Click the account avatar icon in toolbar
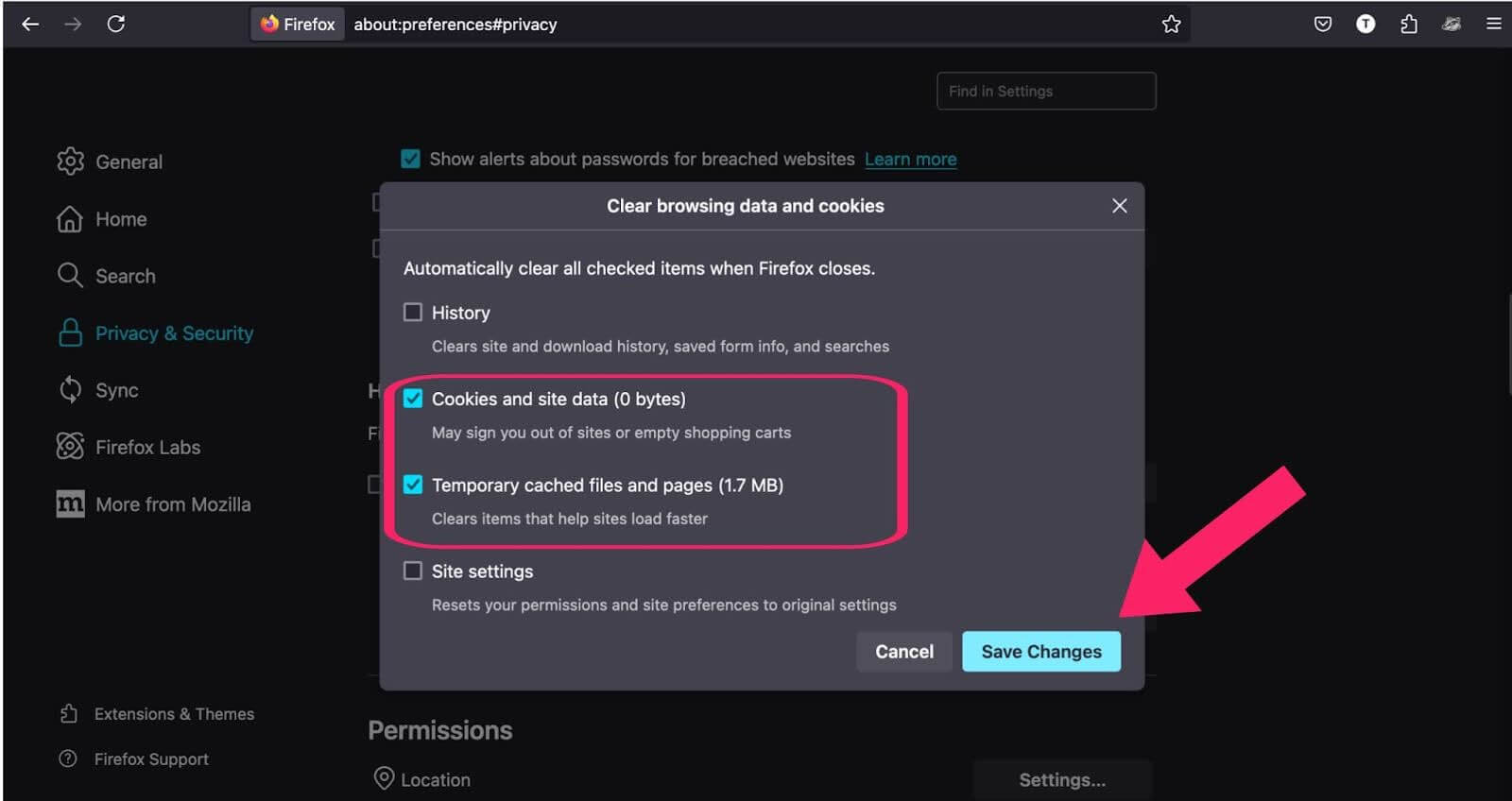This screenshot has height=801, width=1512. [x=1366, y=24]
